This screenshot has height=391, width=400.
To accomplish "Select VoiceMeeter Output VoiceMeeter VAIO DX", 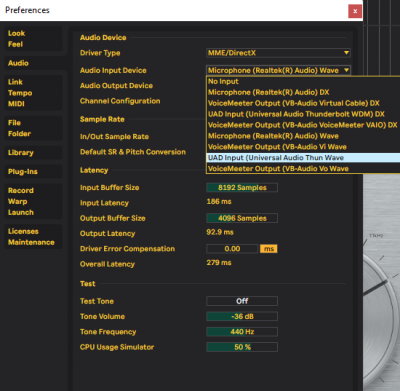I will 303,125.
